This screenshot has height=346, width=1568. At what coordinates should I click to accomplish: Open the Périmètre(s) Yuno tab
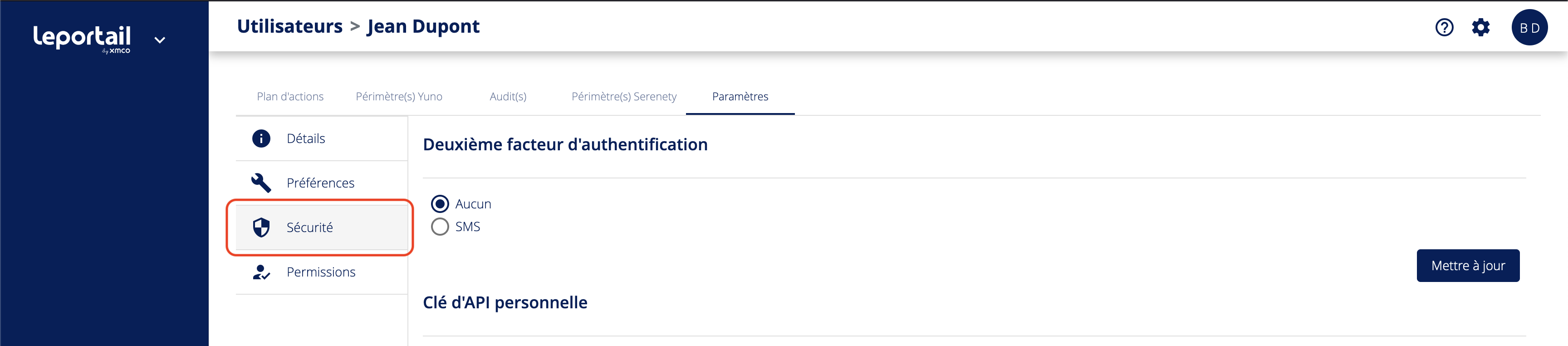[399, 96]
